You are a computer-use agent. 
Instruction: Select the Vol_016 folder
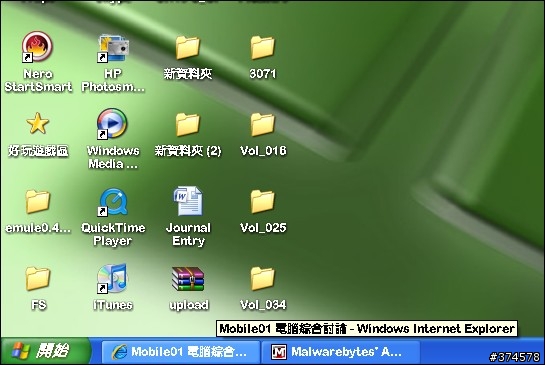(263, 124)
